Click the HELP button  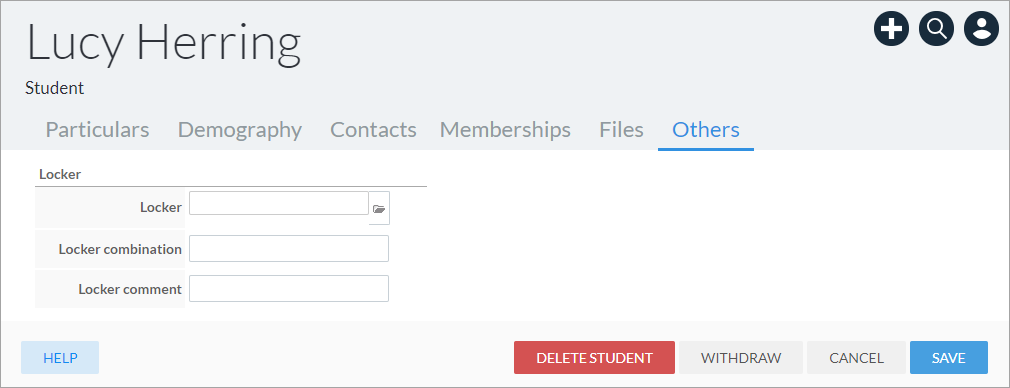click(60, 358)
